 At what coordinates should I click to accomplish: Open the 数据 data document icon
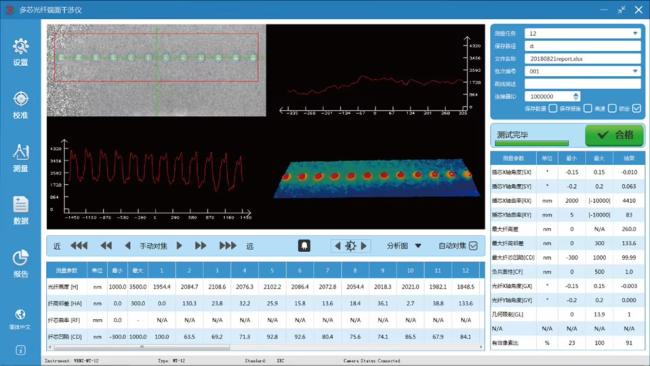(20, 205)
